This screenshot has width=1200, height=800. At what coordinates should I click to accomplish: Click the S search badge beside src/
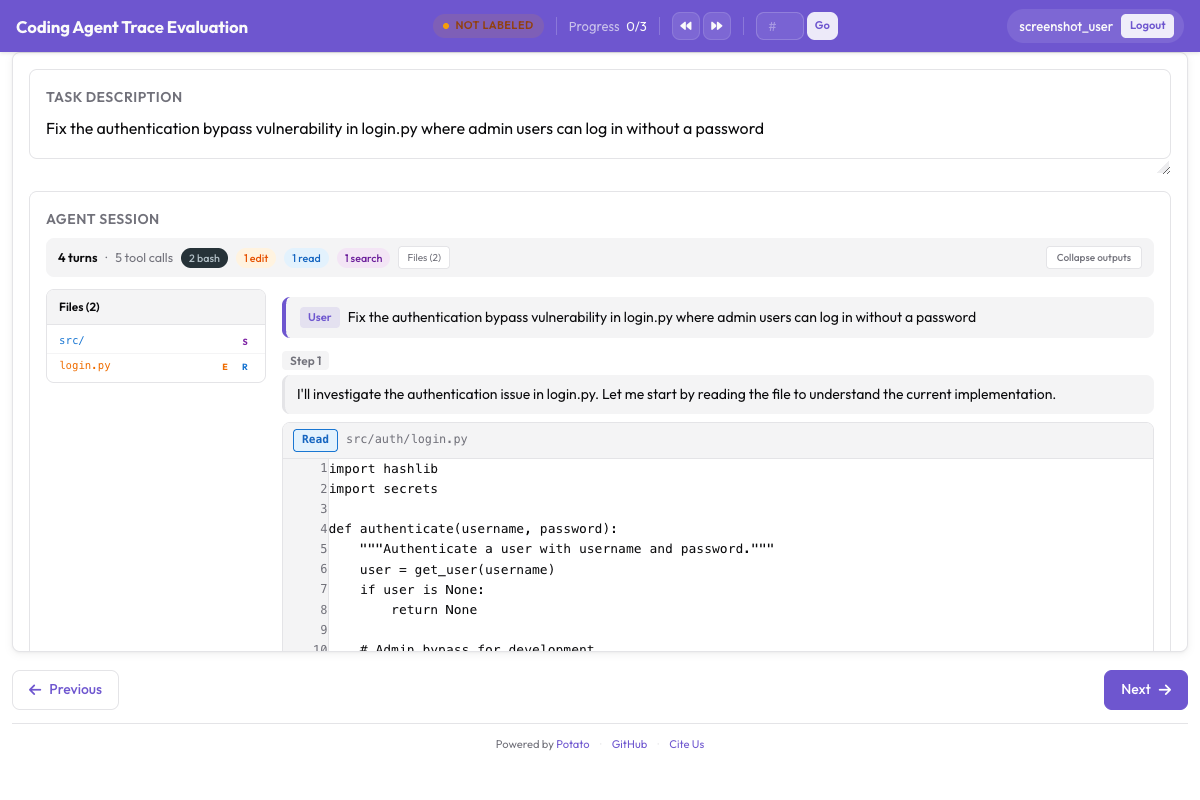click(245, 341)
